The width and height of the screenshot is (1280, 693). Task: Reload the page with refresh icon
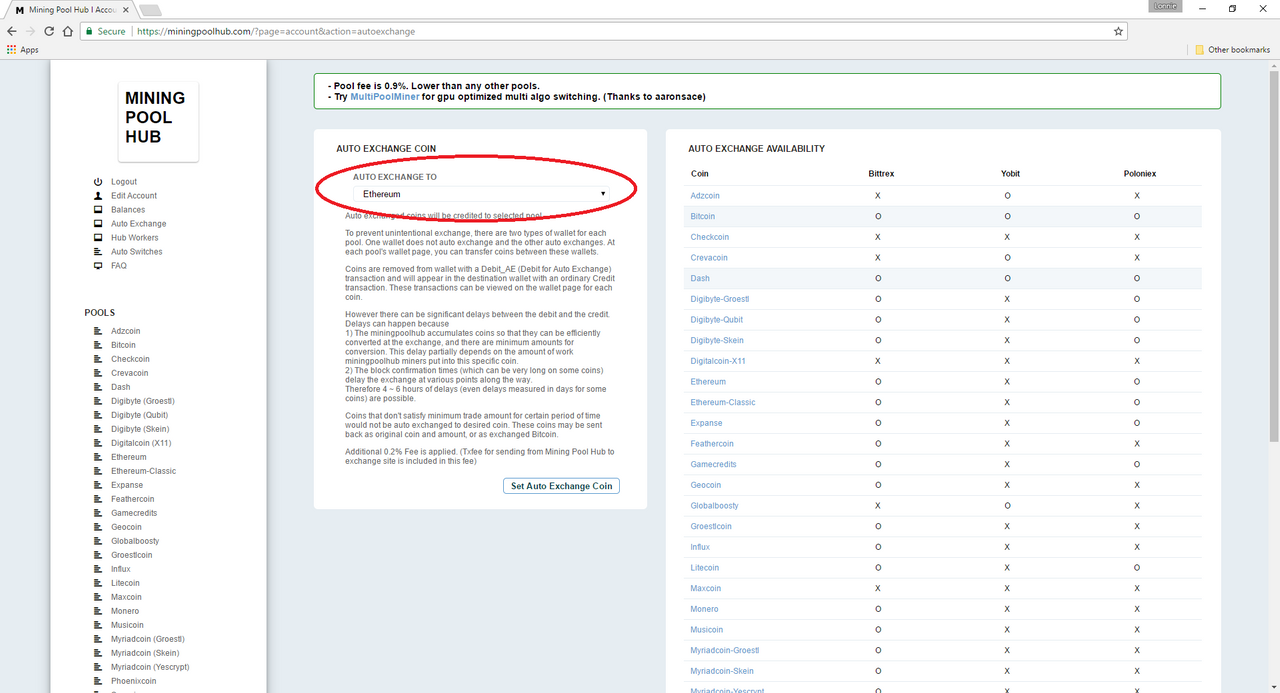[49, 31]
